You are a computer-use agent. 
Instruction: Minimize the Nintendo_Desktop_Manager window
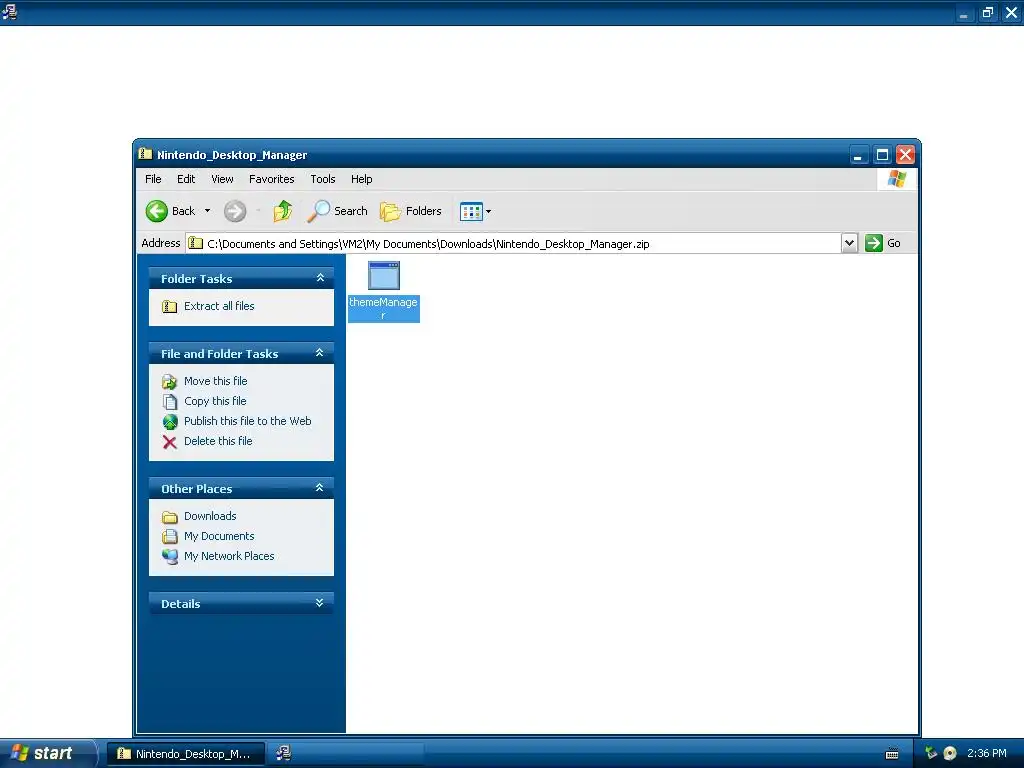click(x=859, y=155)
